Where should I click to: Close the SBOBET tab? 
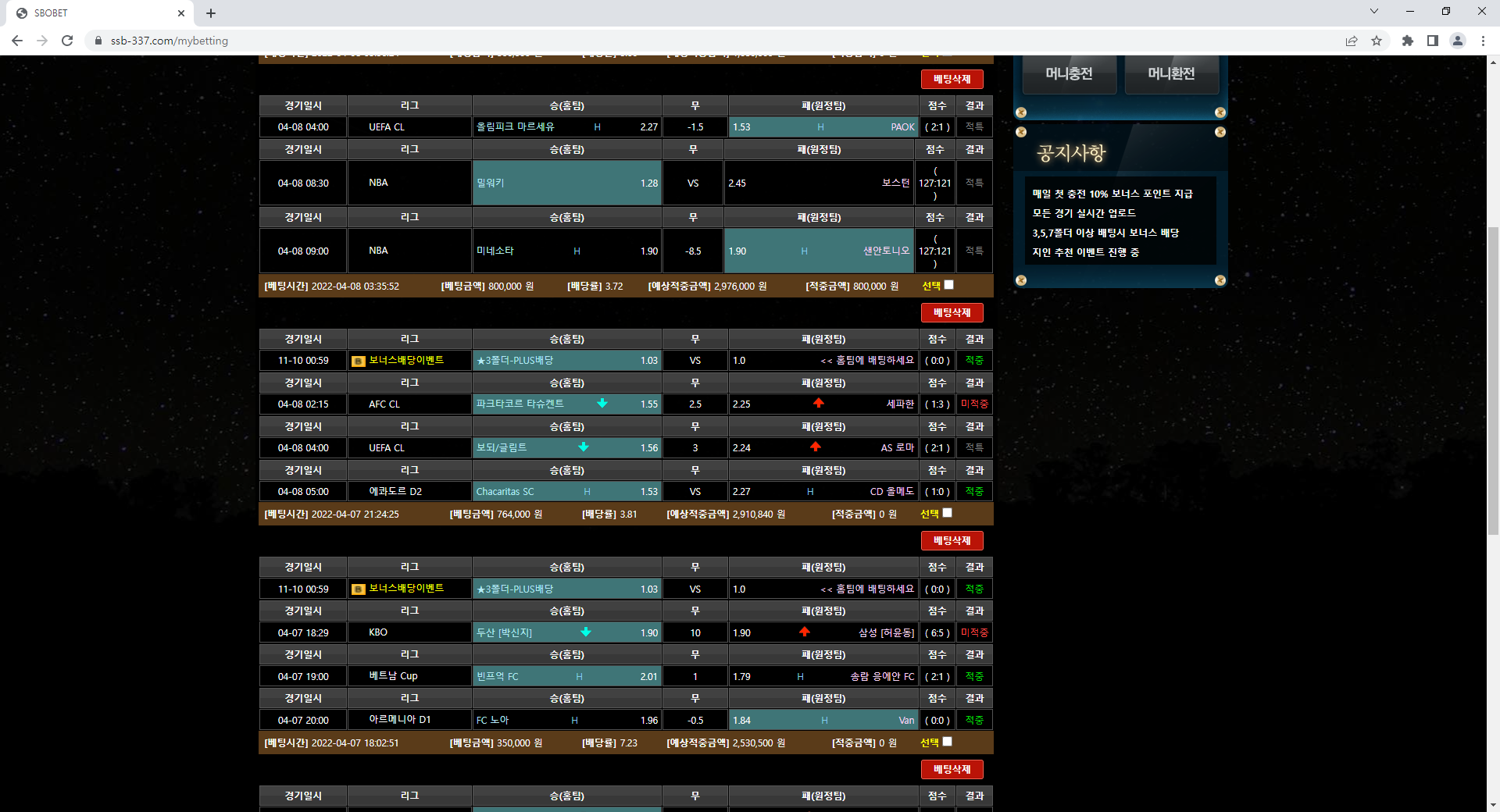pyautogui.click(x=181, y=13)
